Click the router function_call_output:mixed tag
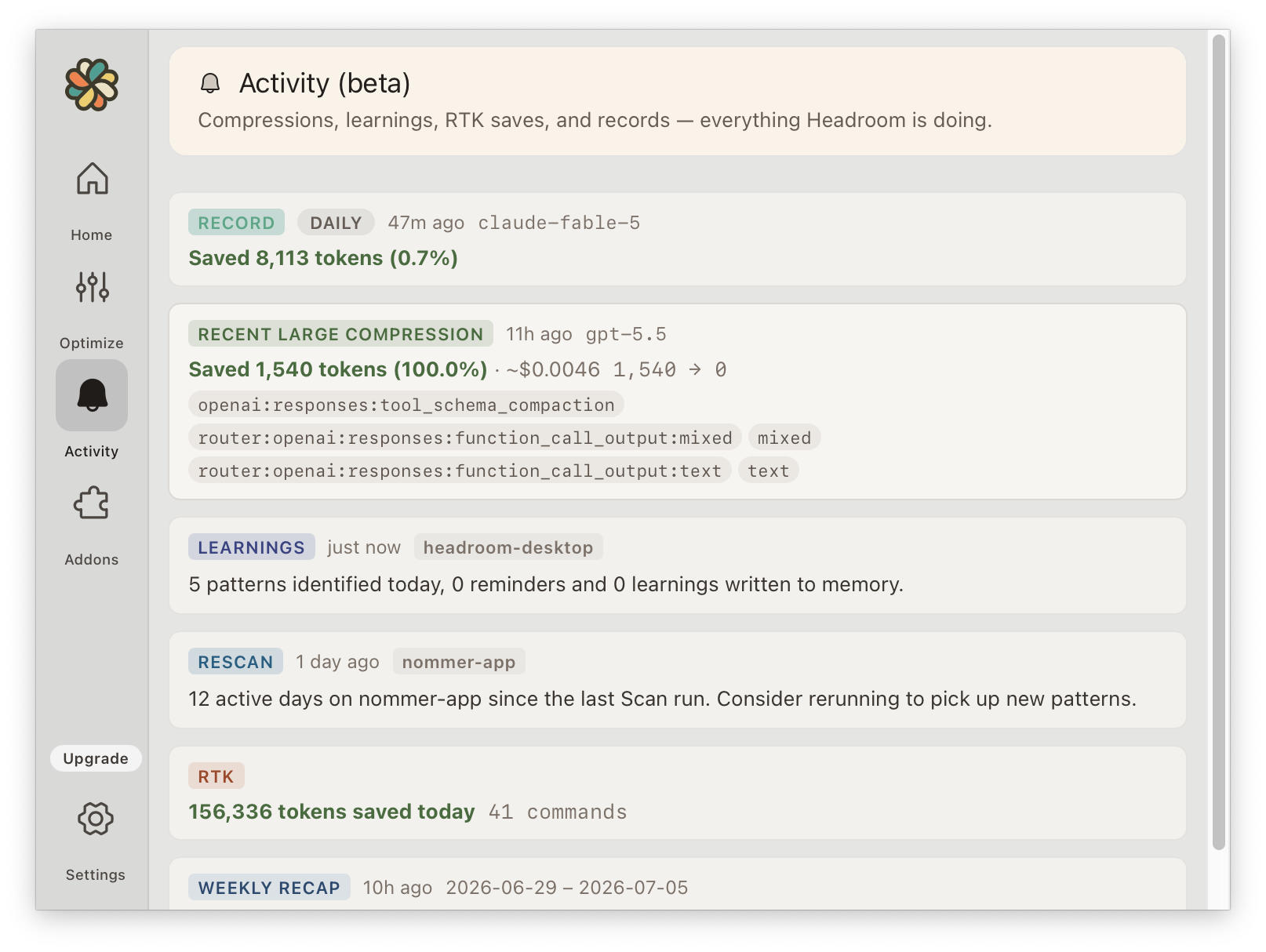This screenshot has width=1266, height=952. (x=465, y=438)
